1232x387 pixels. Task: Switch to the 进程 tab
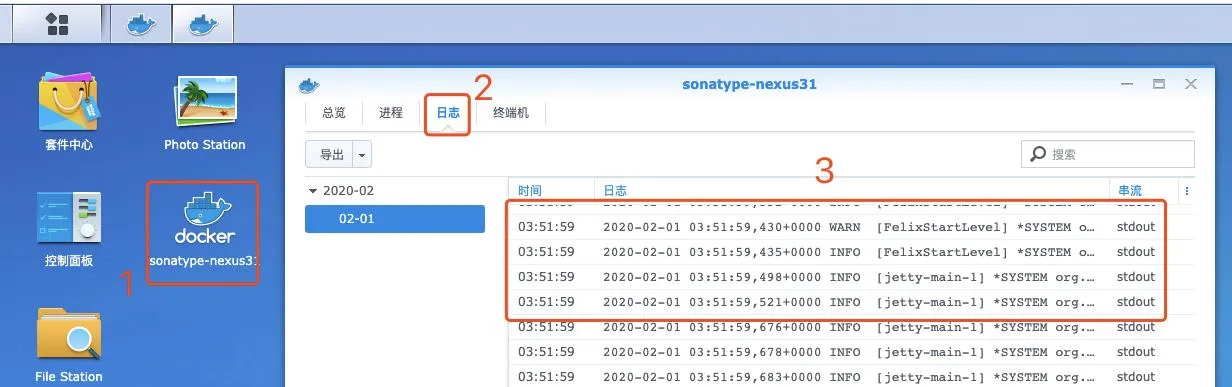coord(391,113)
